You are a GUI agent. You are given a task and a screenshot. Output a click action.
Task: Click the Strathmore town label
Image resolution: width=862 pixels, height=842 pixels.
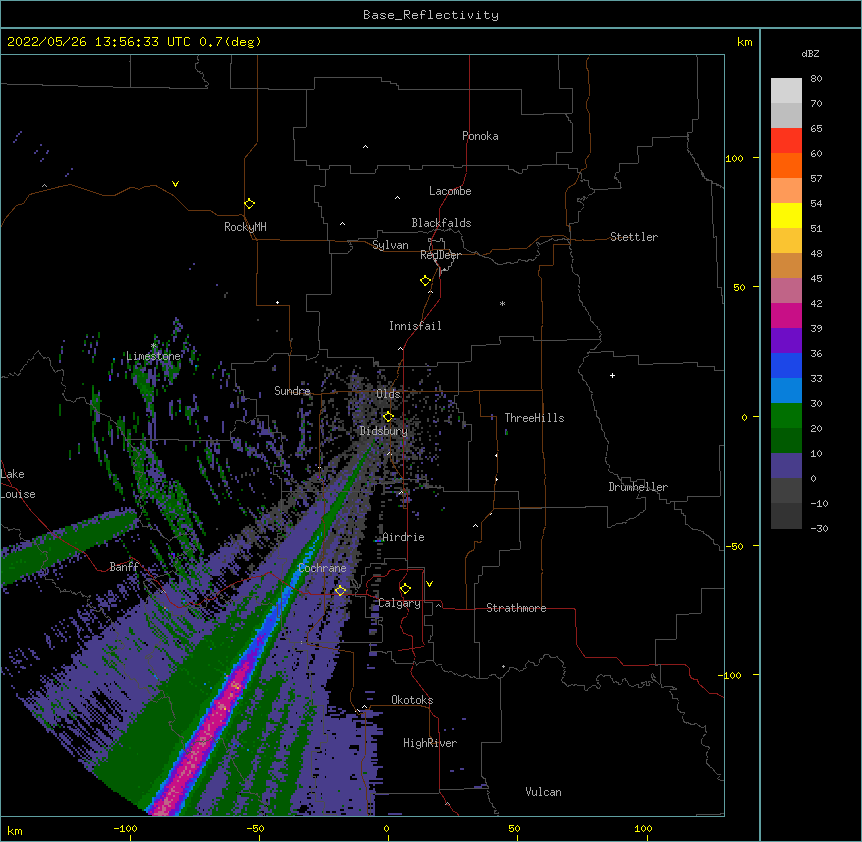[516, 608]
